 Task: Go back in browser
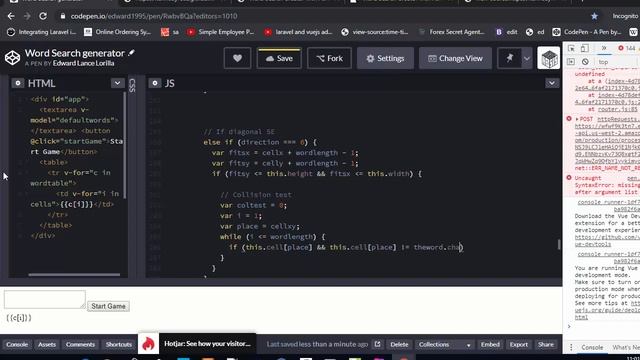point(11,16)
